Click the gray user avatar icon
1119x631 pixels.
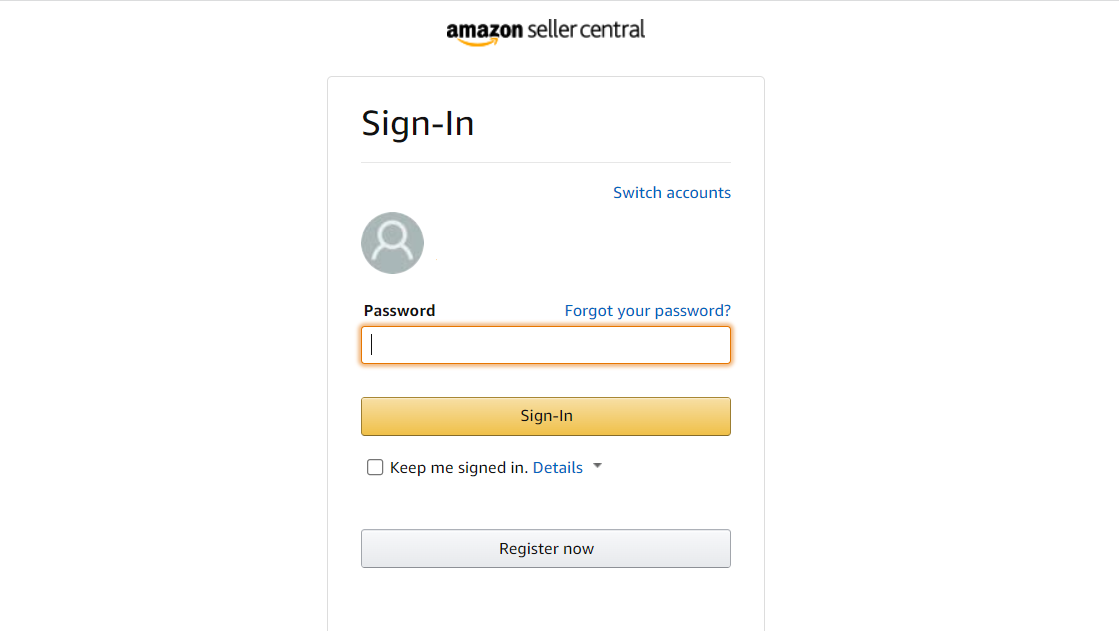click(393, 243)
